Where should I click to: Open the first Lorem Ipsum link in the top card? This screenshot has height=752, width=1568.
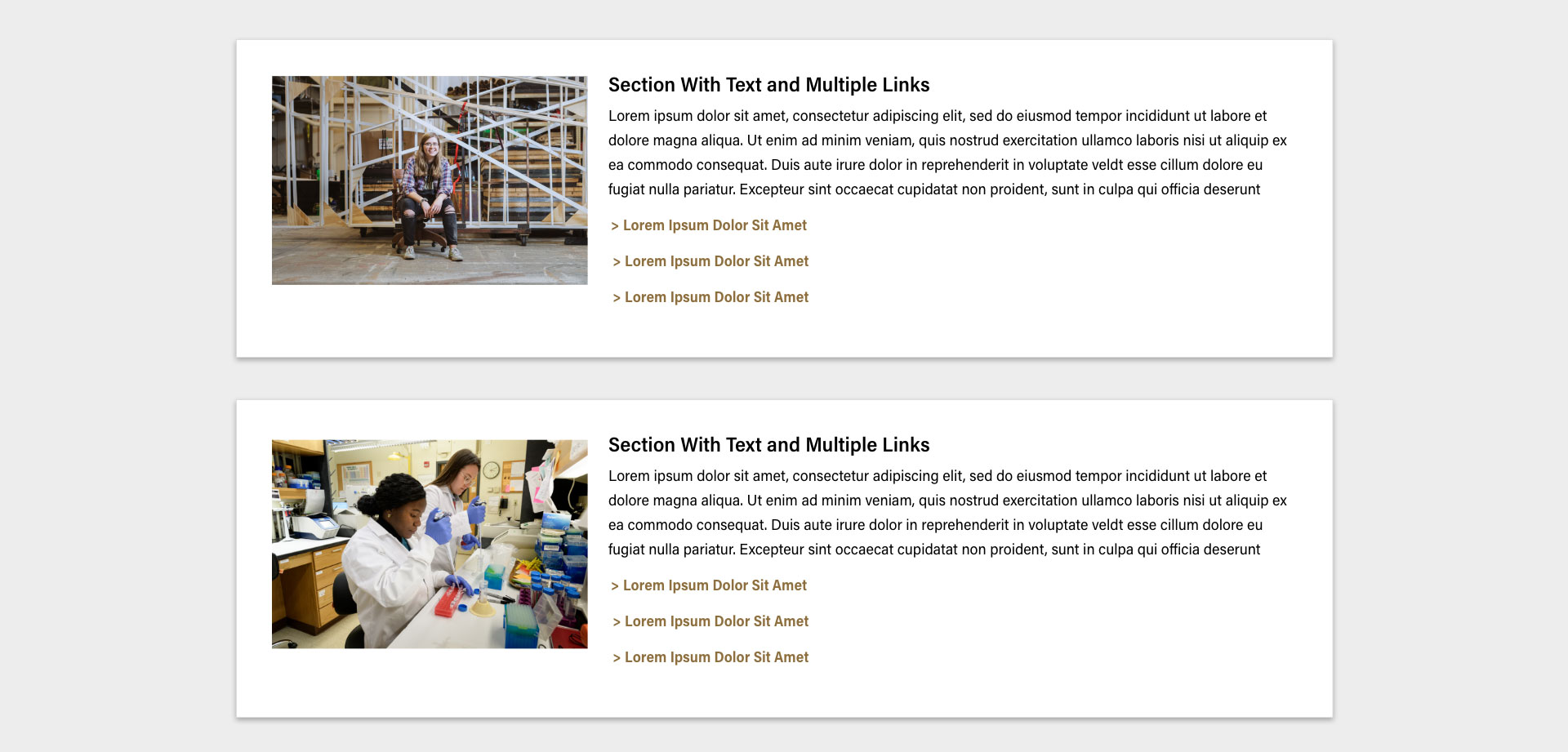[x=715, y=225]
